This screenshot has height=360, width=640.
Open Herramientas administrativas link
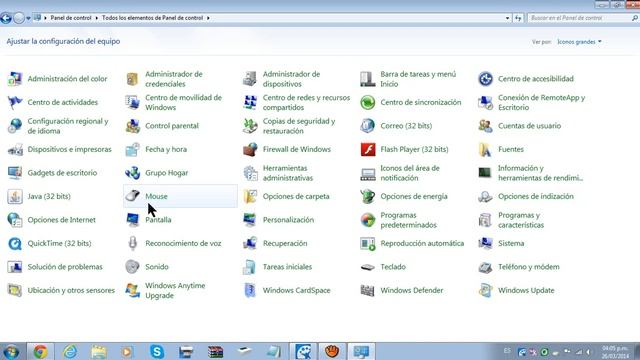click(x=288, y=173)
